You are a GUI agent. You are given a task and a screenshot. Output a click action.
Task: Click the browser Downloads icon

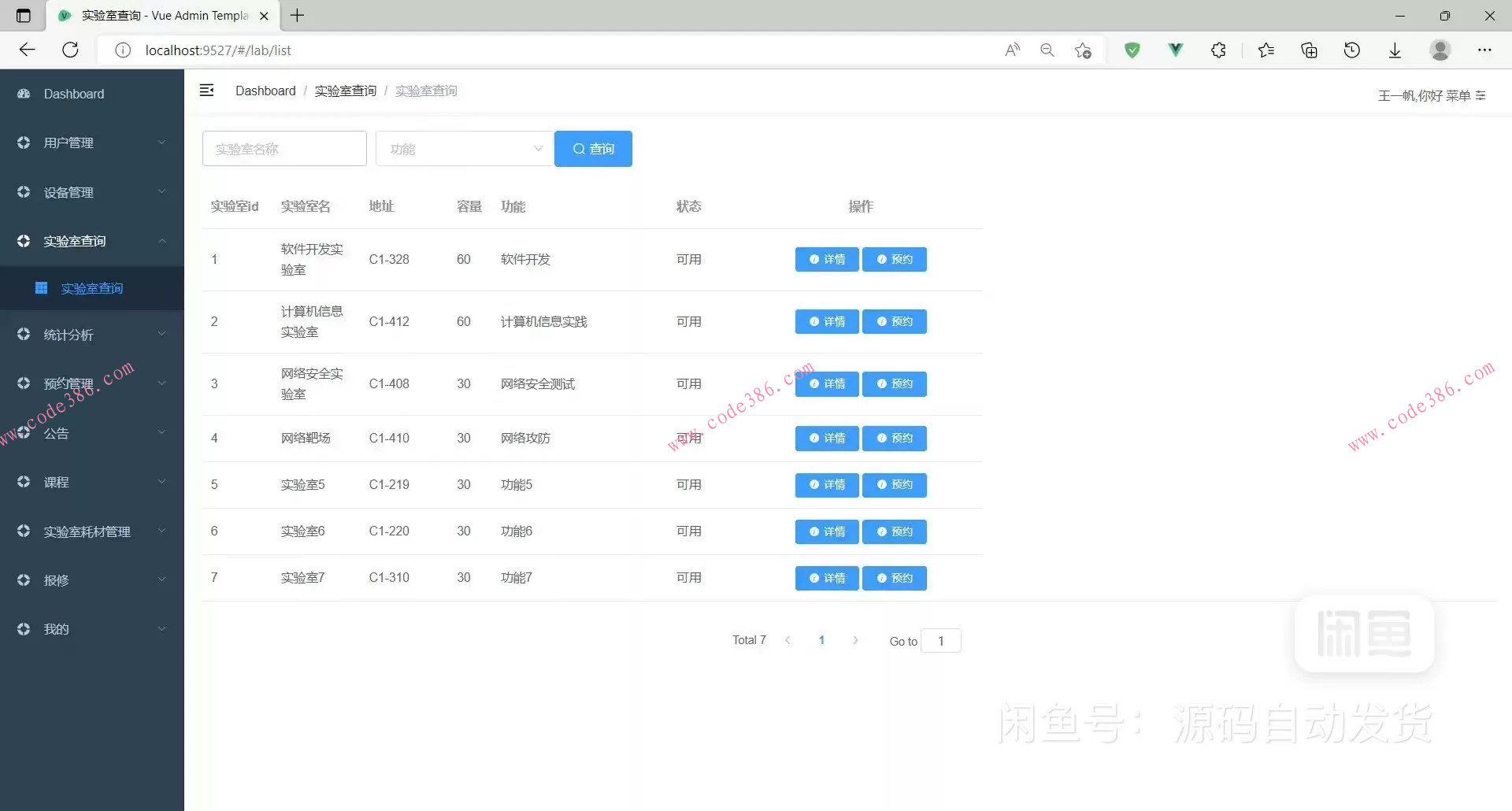coord(1395,50)
